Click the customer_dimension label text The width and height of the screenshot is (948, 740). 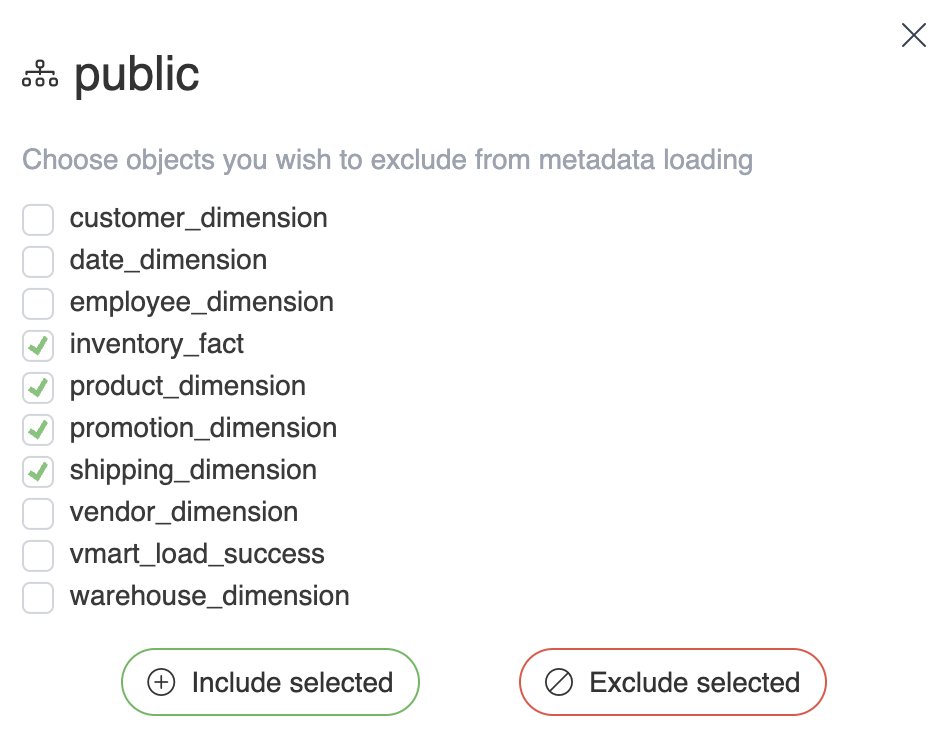click(198, 219)
